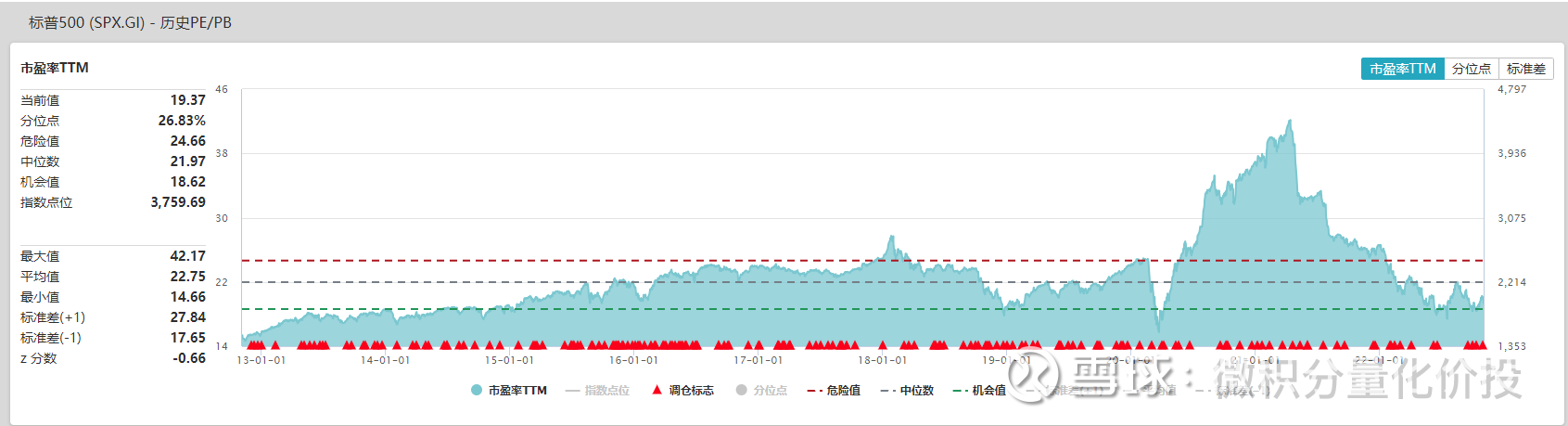Enable the 指数点位 legend series
This screenshot has height=426, width=1568.
click(x=597, y=391)
